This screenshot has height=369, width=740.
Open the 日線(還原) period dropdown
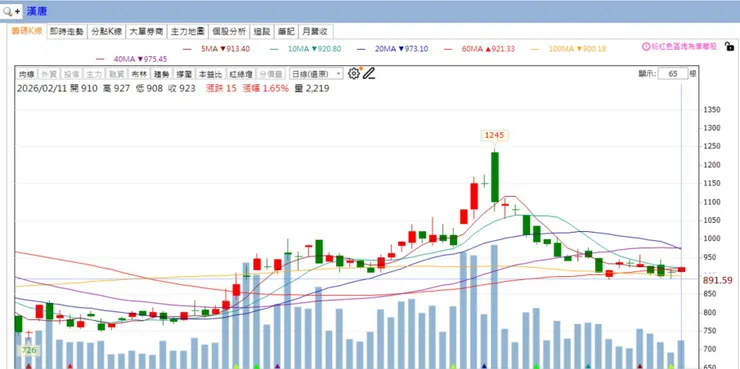pyautogui.click(x=317, y=74)
